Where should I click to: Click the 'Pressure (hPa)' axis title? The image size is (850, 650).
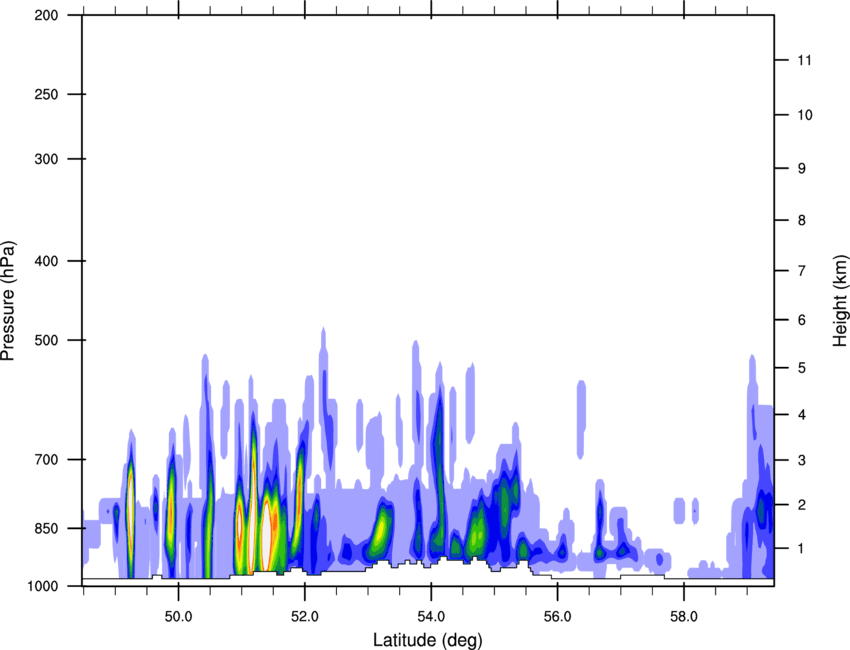point(8,300)
